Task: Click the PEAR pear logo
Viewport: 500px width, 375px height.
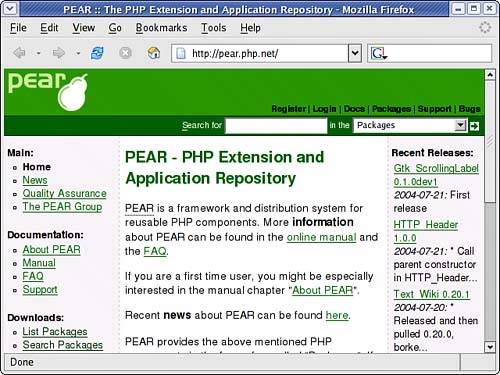Action: pyautogui.click(x=48, y=92)
